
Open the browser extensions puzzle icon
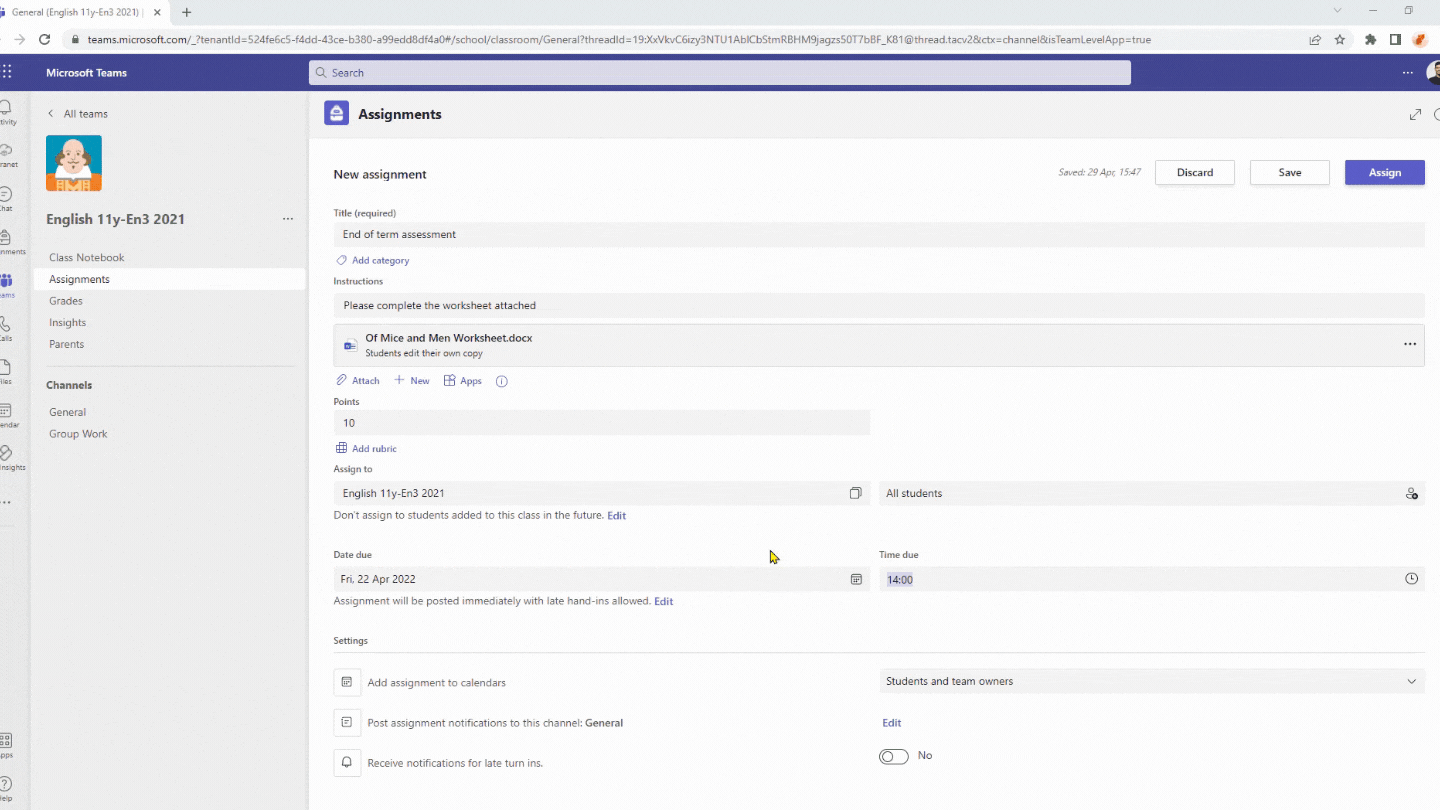[x=1369, y=40]
